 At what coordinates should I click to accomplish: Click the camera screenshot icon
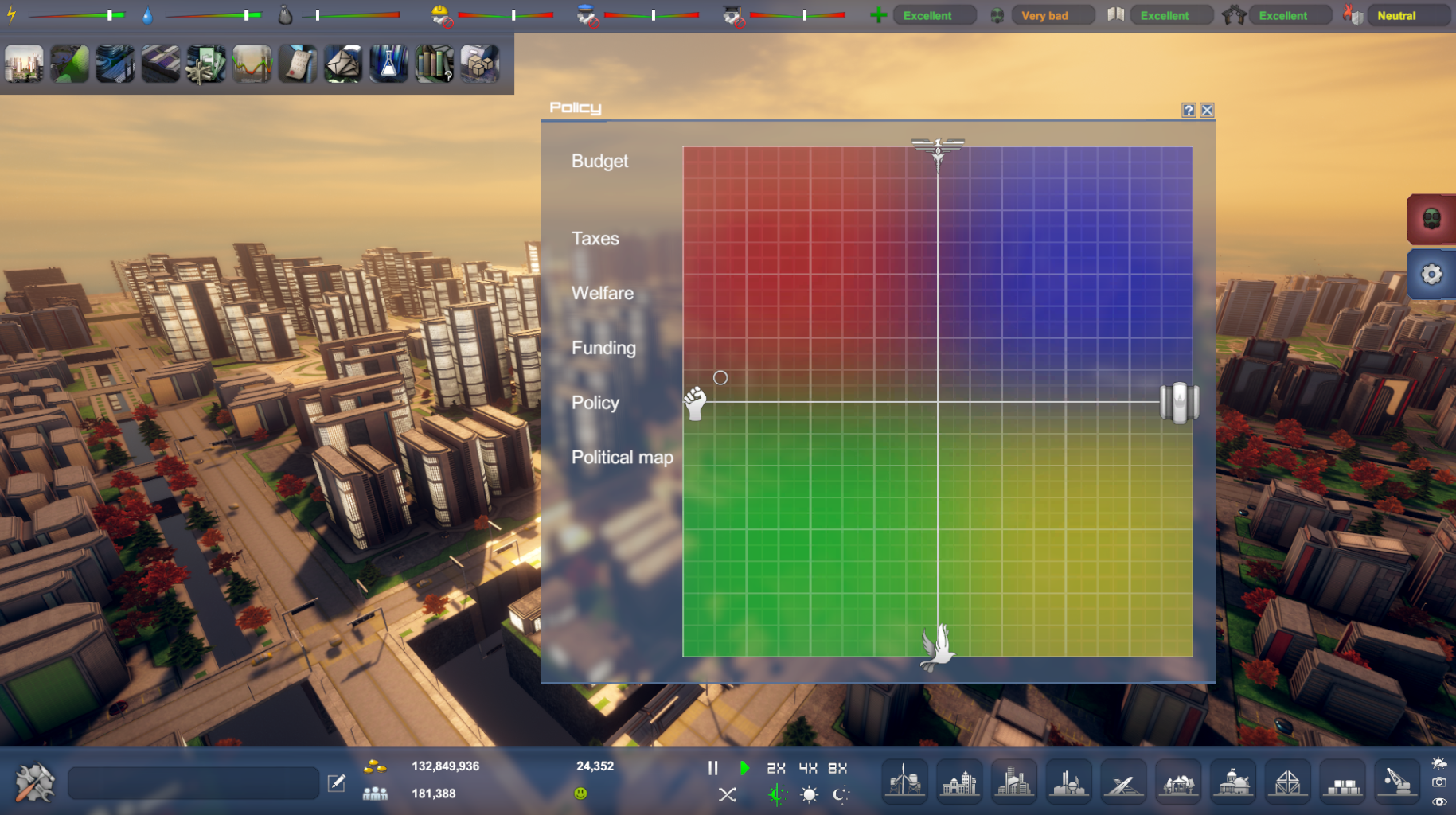click(1439, 782)
